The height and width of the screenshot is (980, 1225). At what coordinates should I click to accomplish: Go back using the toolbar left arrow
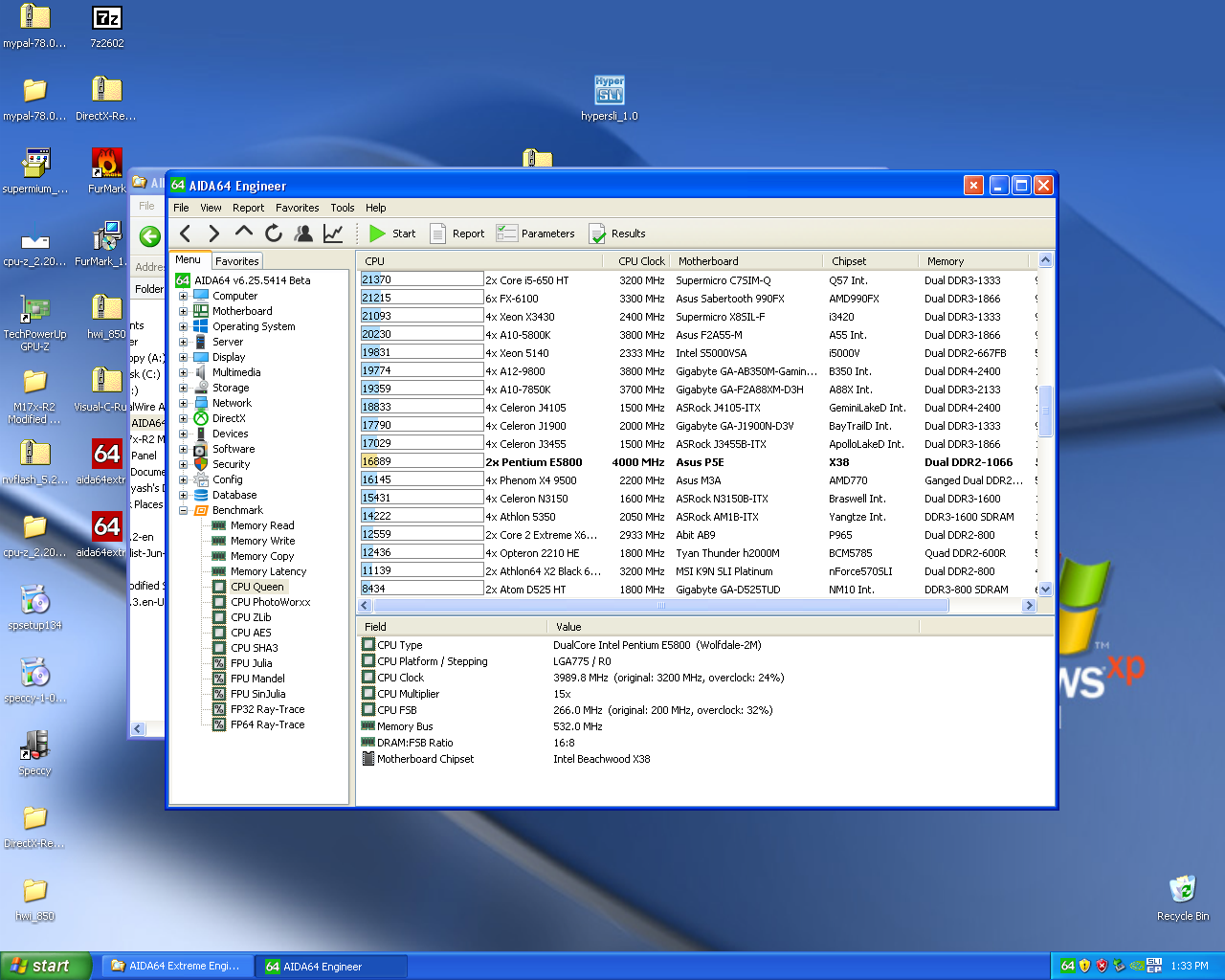click(x=186, y=234)
